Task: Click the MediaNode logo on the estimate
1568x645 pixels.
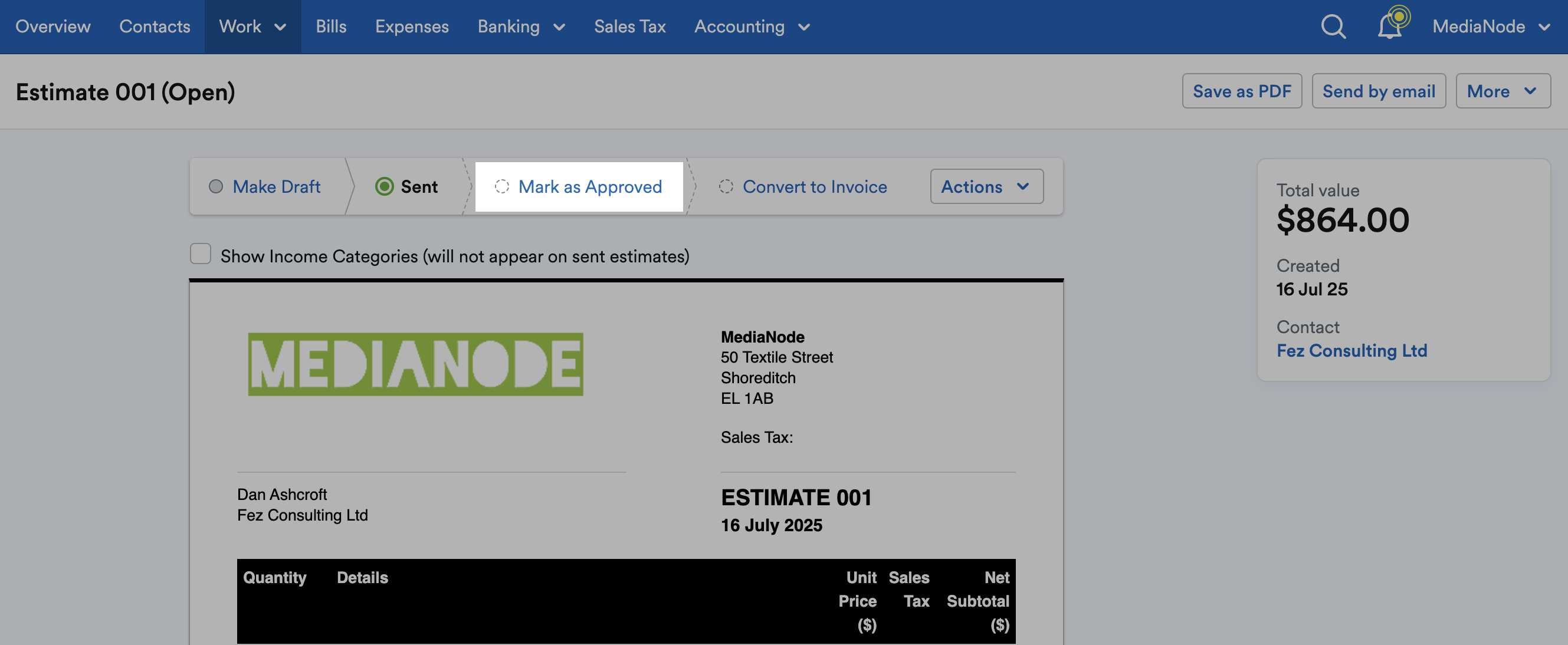Action: (x=415, y=364)
